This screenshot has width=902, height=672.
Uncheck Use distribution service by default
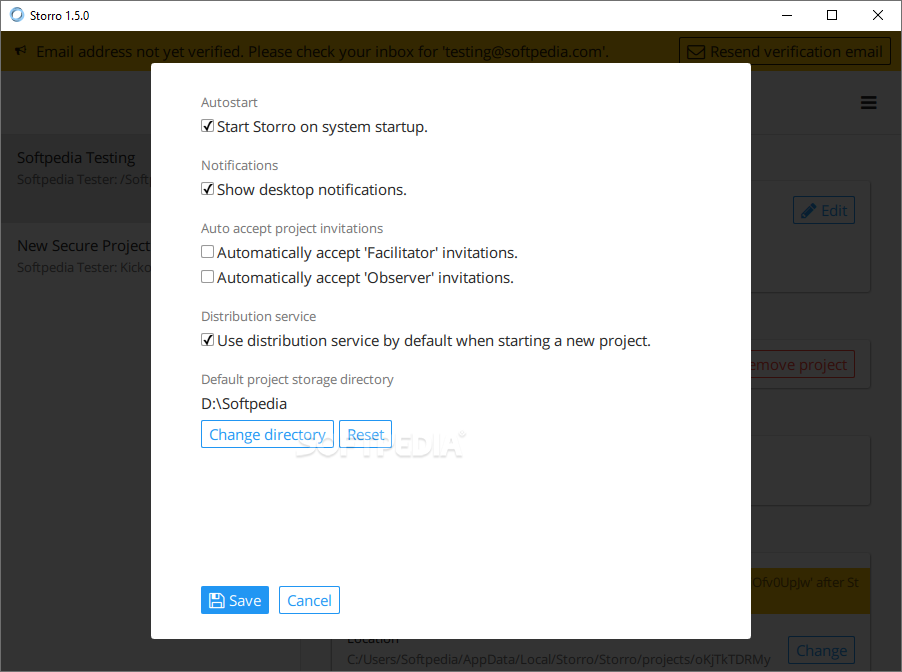(x=208, y=340)
